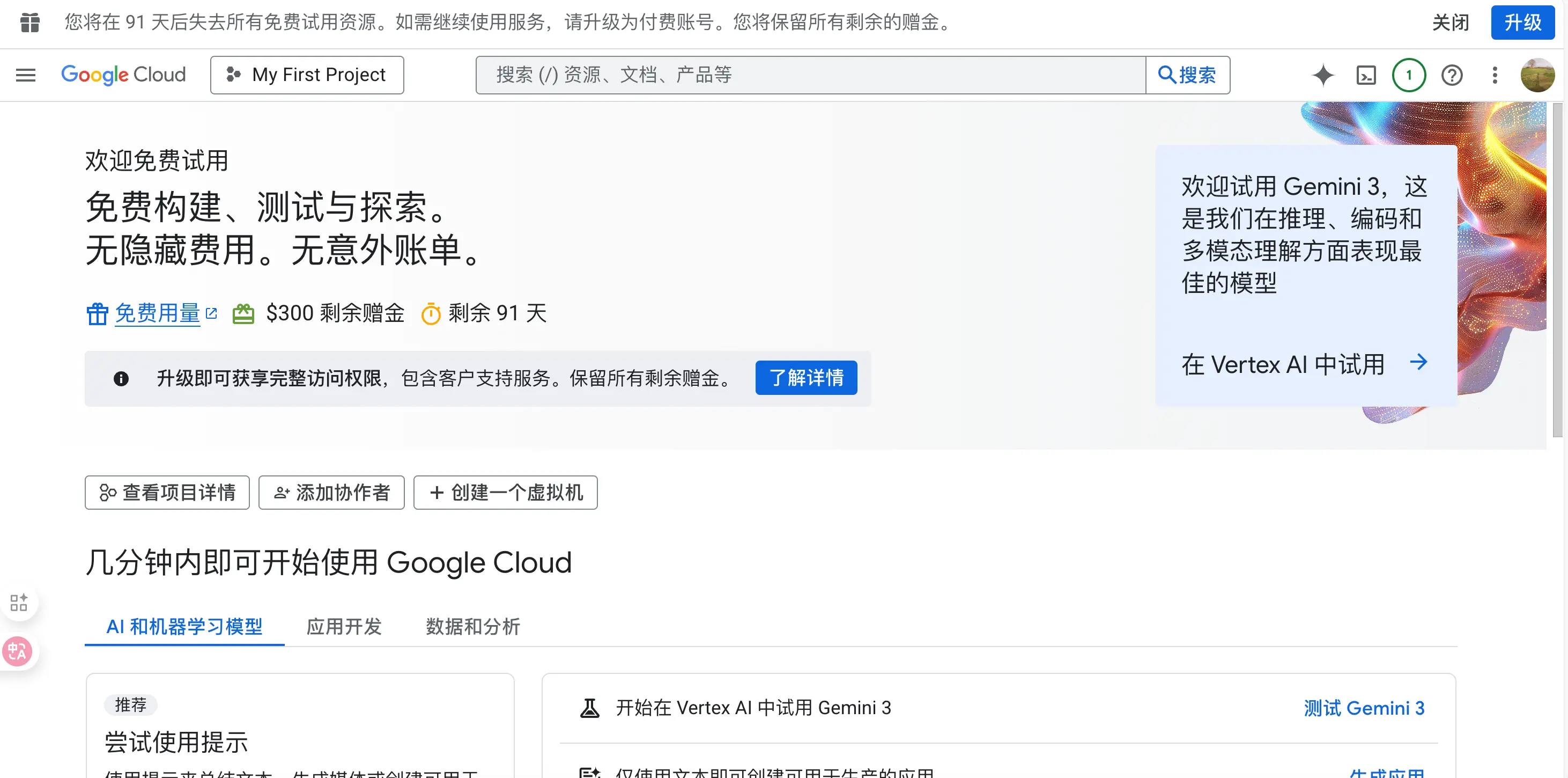Click the floating widget grid icon
1568x778 pixels.
[19, 602]
